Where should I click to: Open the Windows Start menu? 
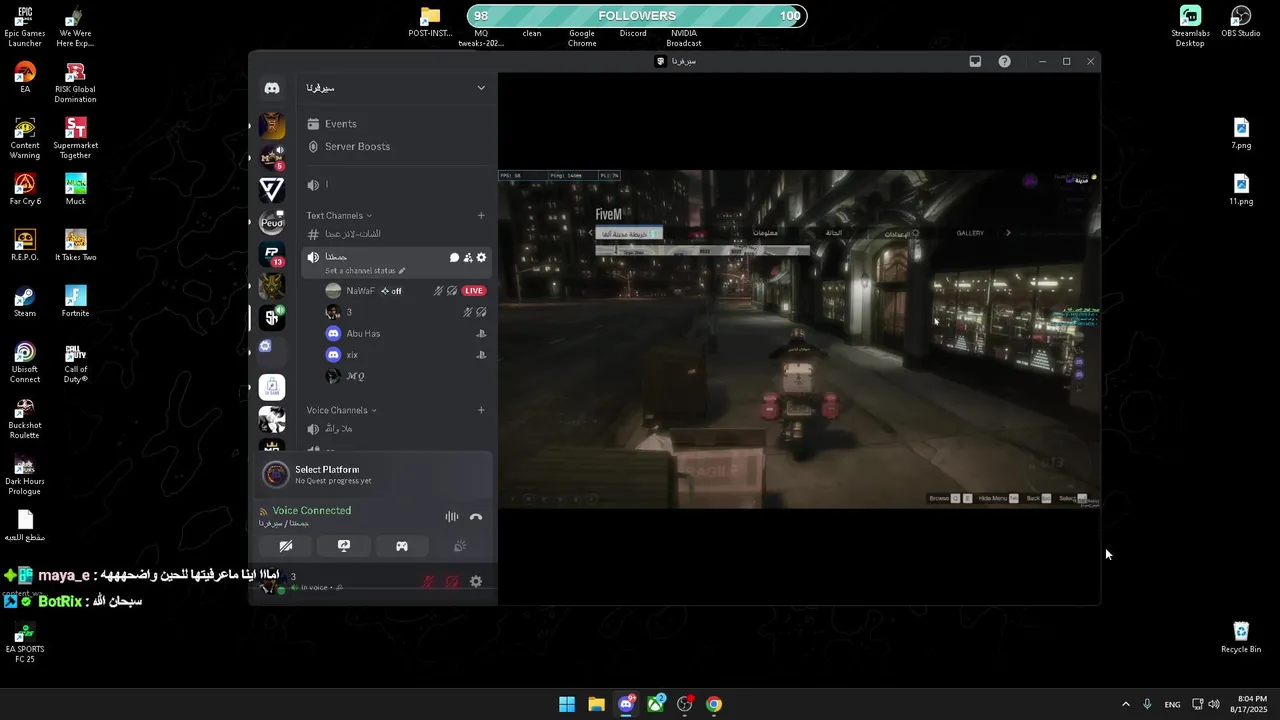[567, 704]
